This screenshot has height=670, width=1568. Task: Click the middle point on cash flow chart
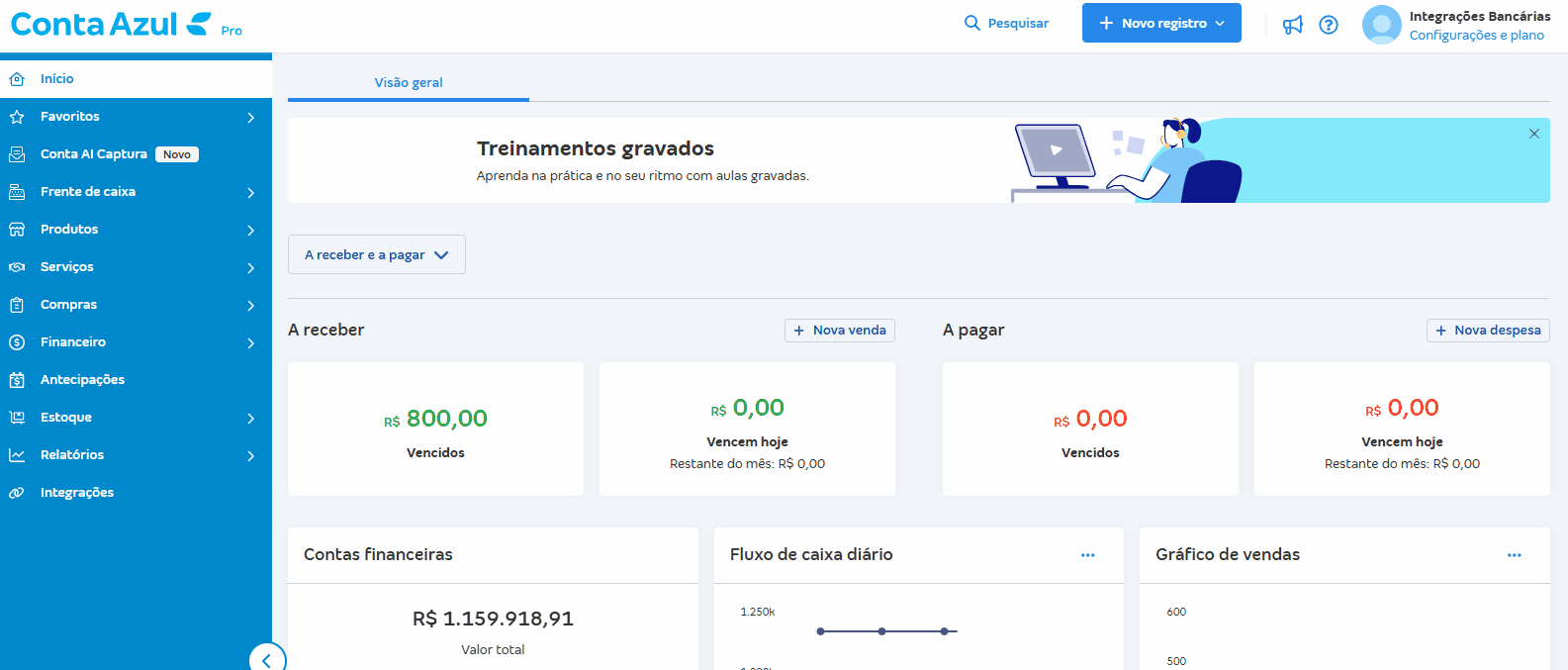[x=881, y=631]
